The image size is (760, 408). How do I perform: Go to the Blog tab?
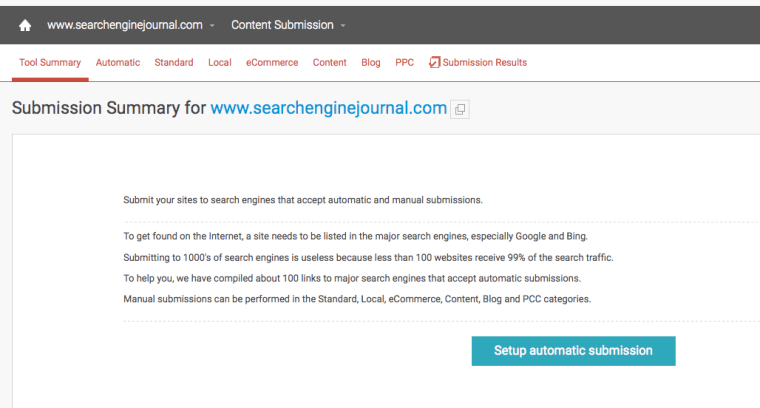click(x=371, y=63)
